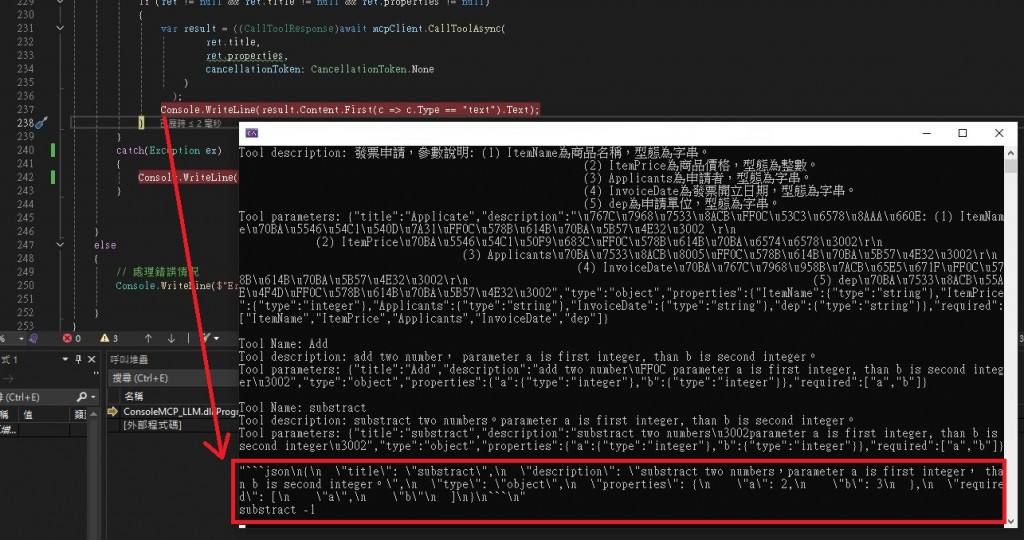The width and height of the screenshot is (1024, 540).
Task: Expand the watch panel toolbar overflow chevron
Action: click(x=96, y=375)
